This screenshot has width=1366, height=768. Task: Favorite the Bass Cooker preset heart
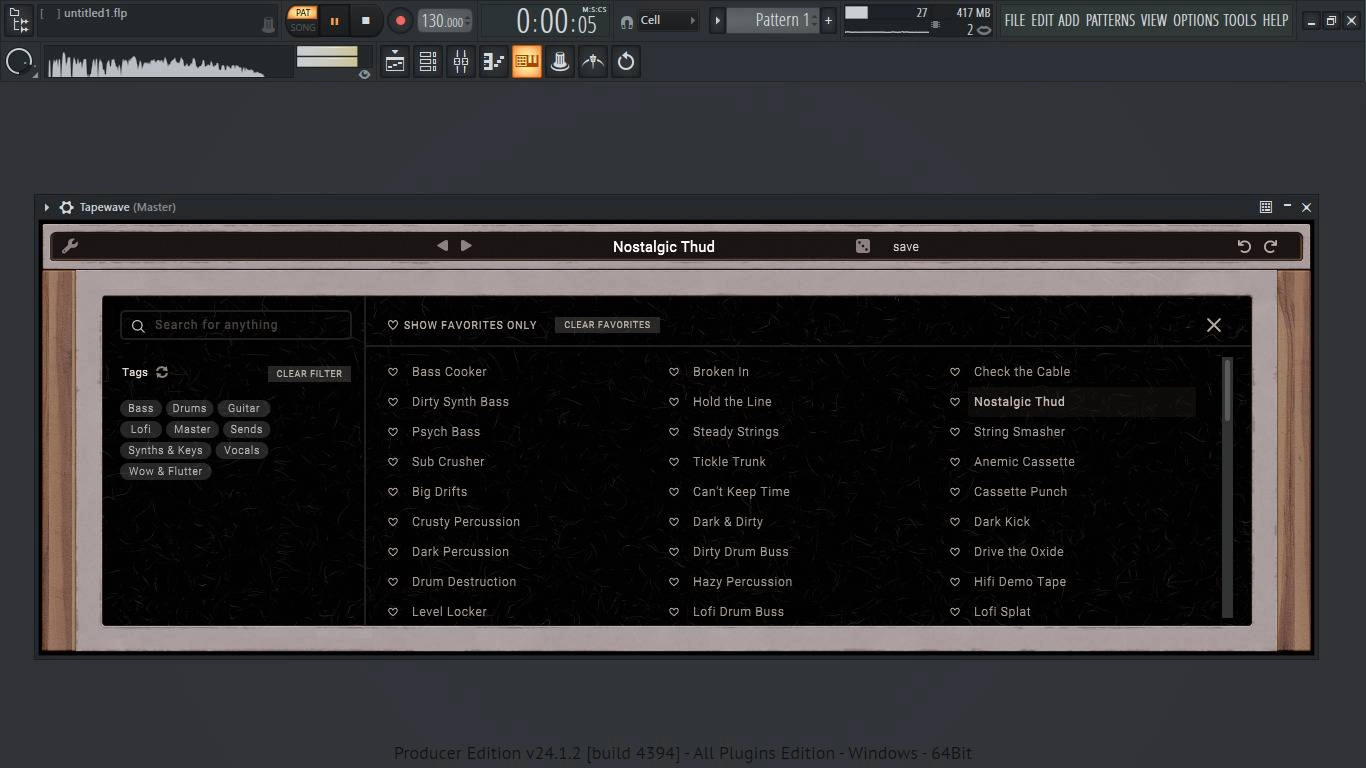393,372
